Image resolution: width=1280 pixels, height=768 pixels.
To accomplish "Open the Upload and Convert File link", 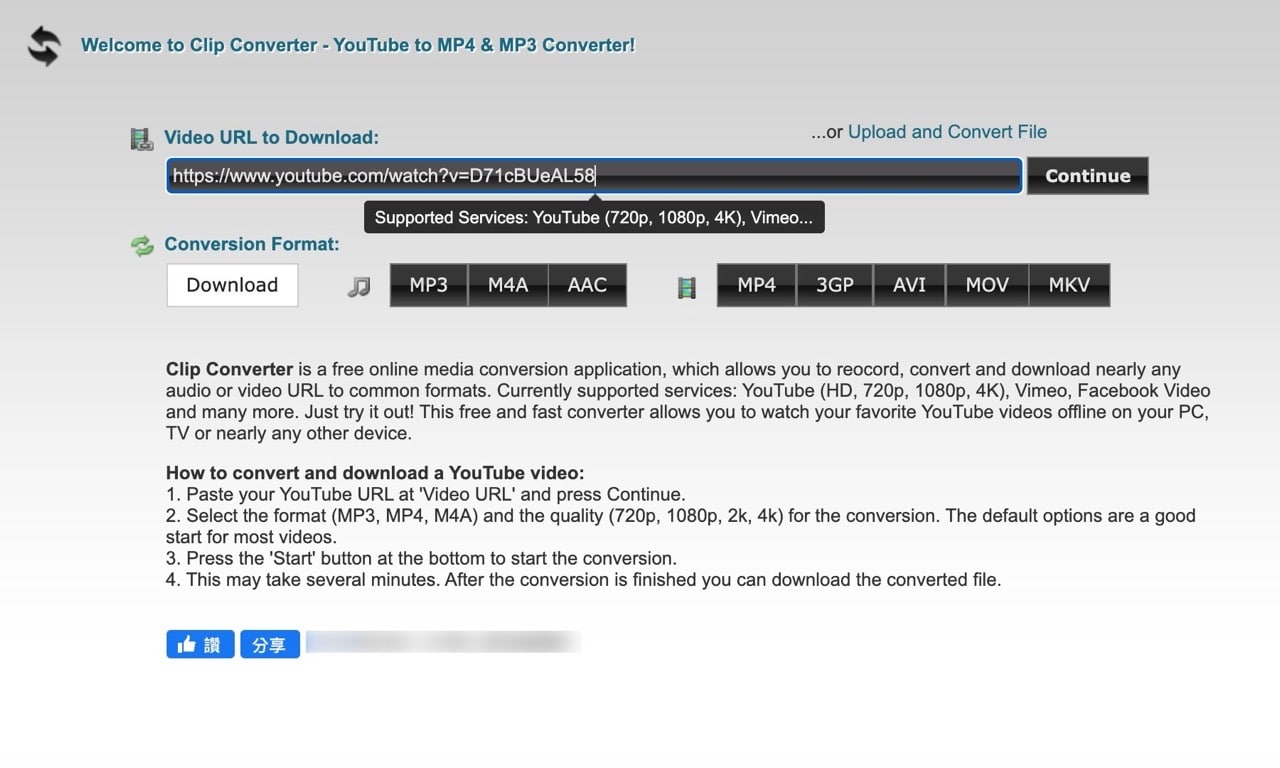I will pos(947,132).
